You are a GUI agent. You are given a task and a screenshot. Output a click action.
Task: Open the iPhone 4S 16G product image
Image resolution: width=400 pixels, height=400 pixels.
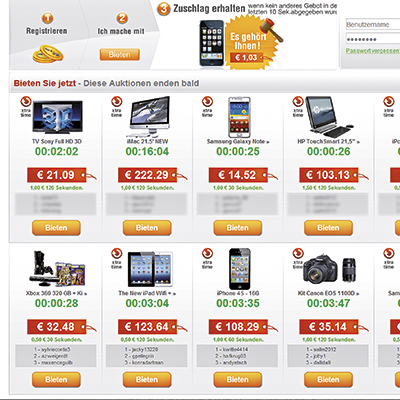(x=240, y=269)
